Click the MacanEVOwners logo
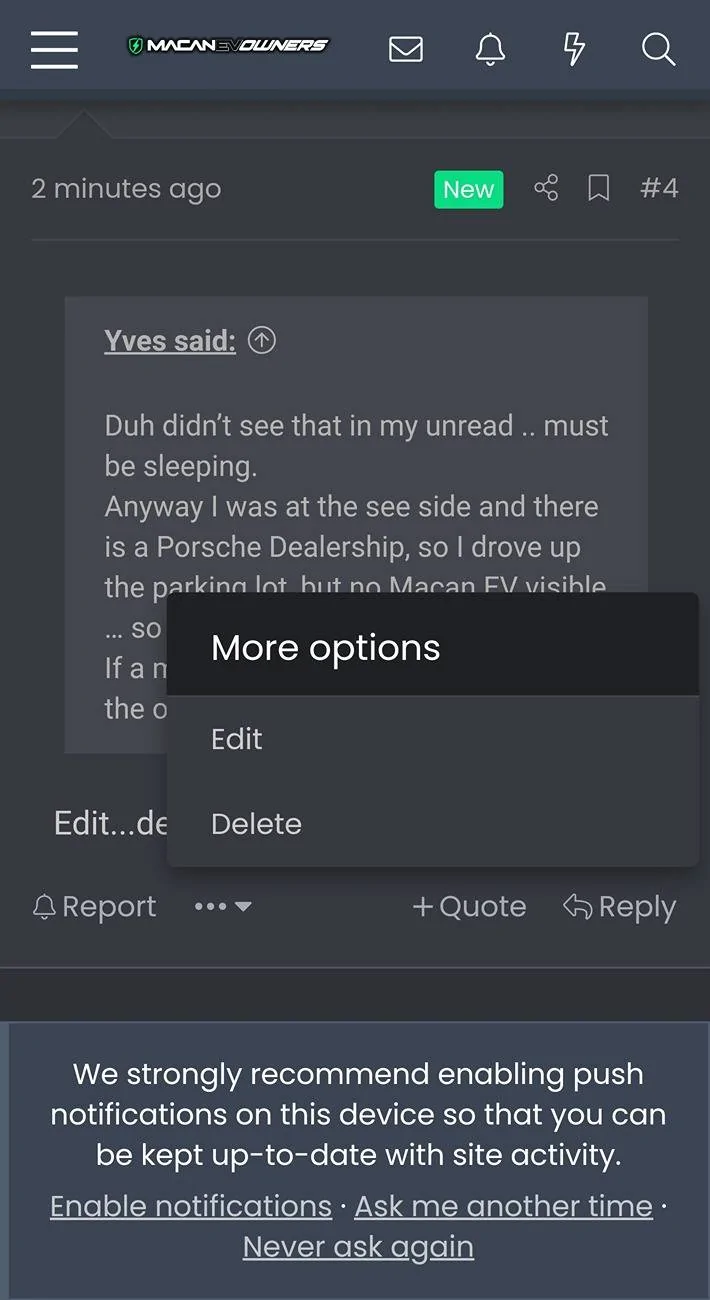This screenshot has width=710, height=1300. [228, 46]
